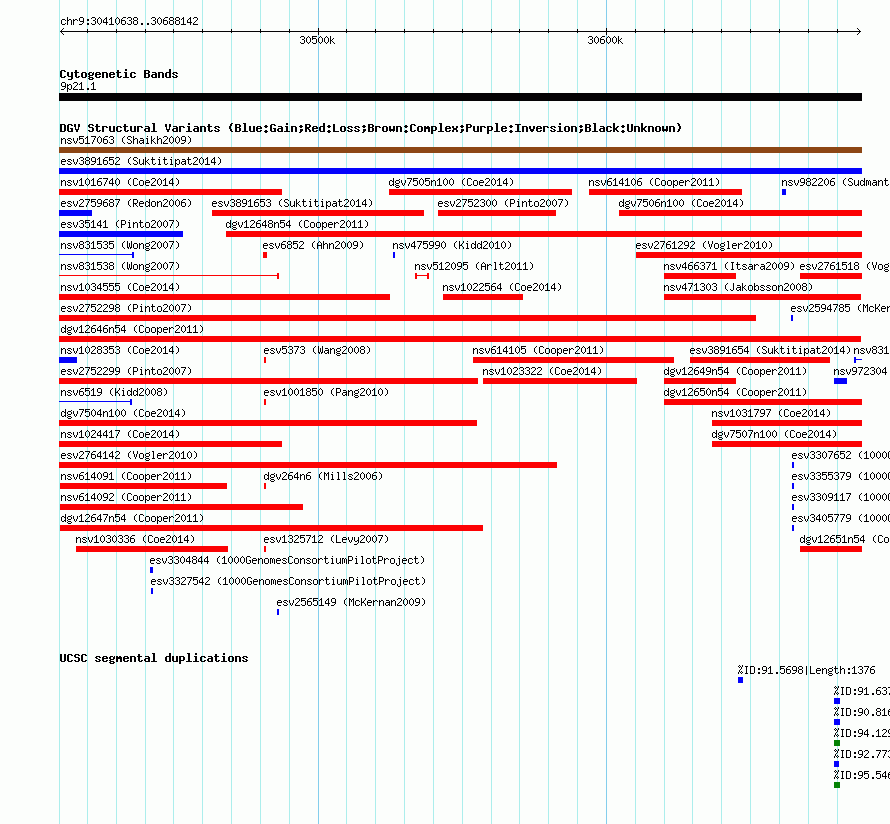Click the dgv7505n100 (Coe2014) label
The width and height of the screenshot is (890, 824).
coord(451,182)
